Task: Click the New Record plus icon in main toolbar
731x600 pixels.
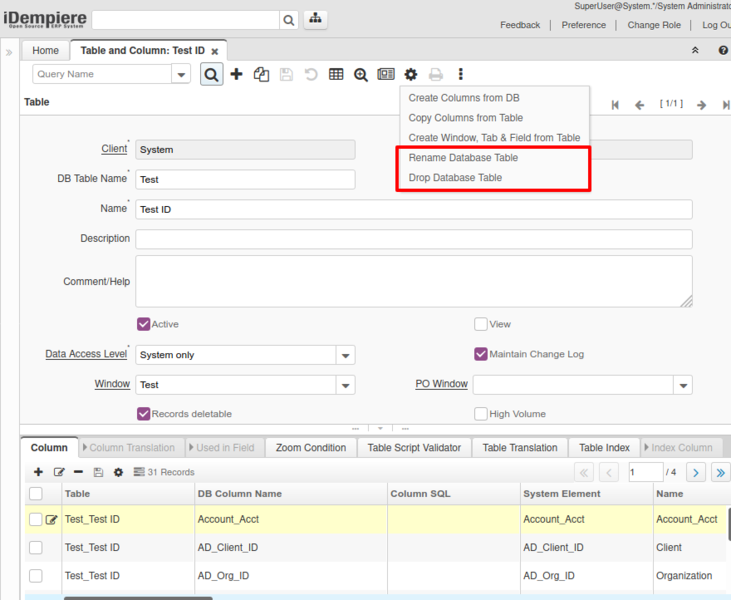Action: (x=236, y=74)
